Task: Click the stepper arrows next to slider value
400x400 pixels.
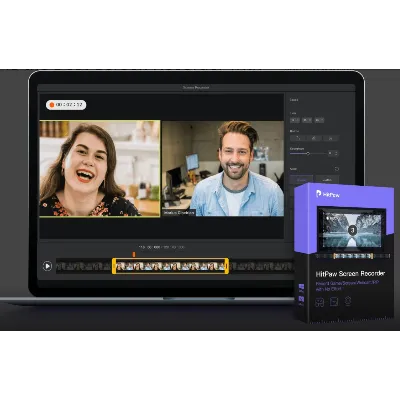Action: [336, 153]
